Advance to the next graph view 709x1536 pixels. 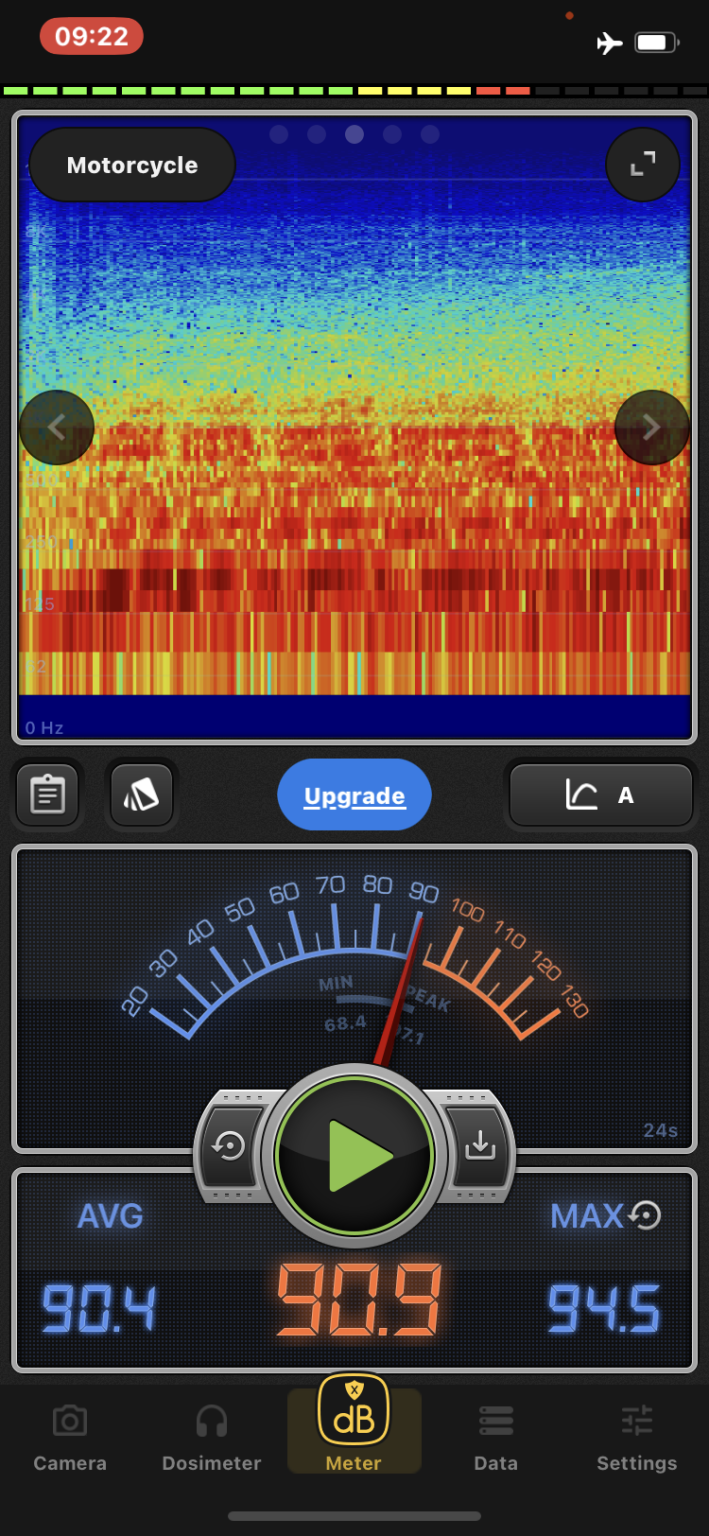tap(651, 428)
